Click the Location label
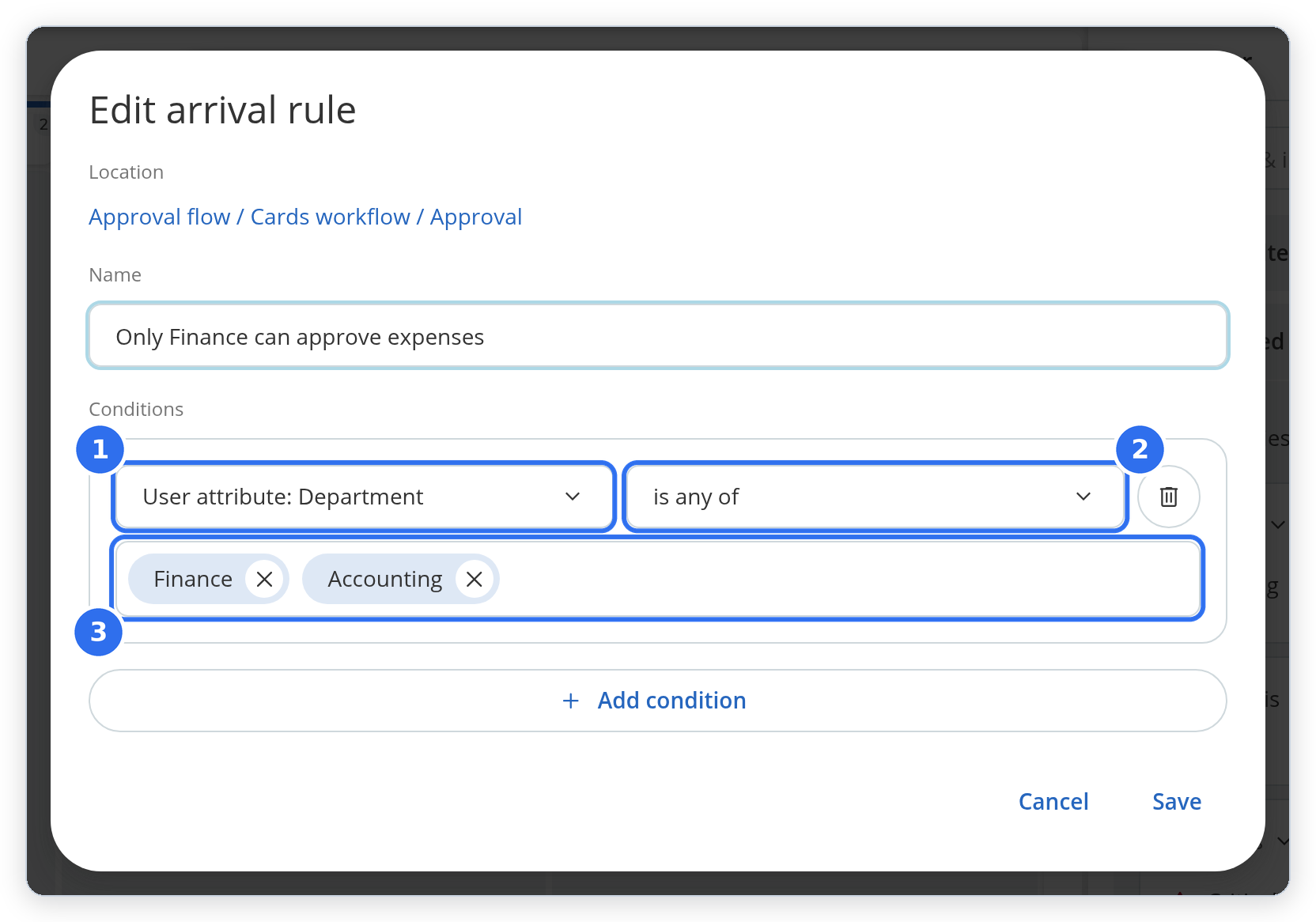The image size is (1316, 922). pos(126,172)
